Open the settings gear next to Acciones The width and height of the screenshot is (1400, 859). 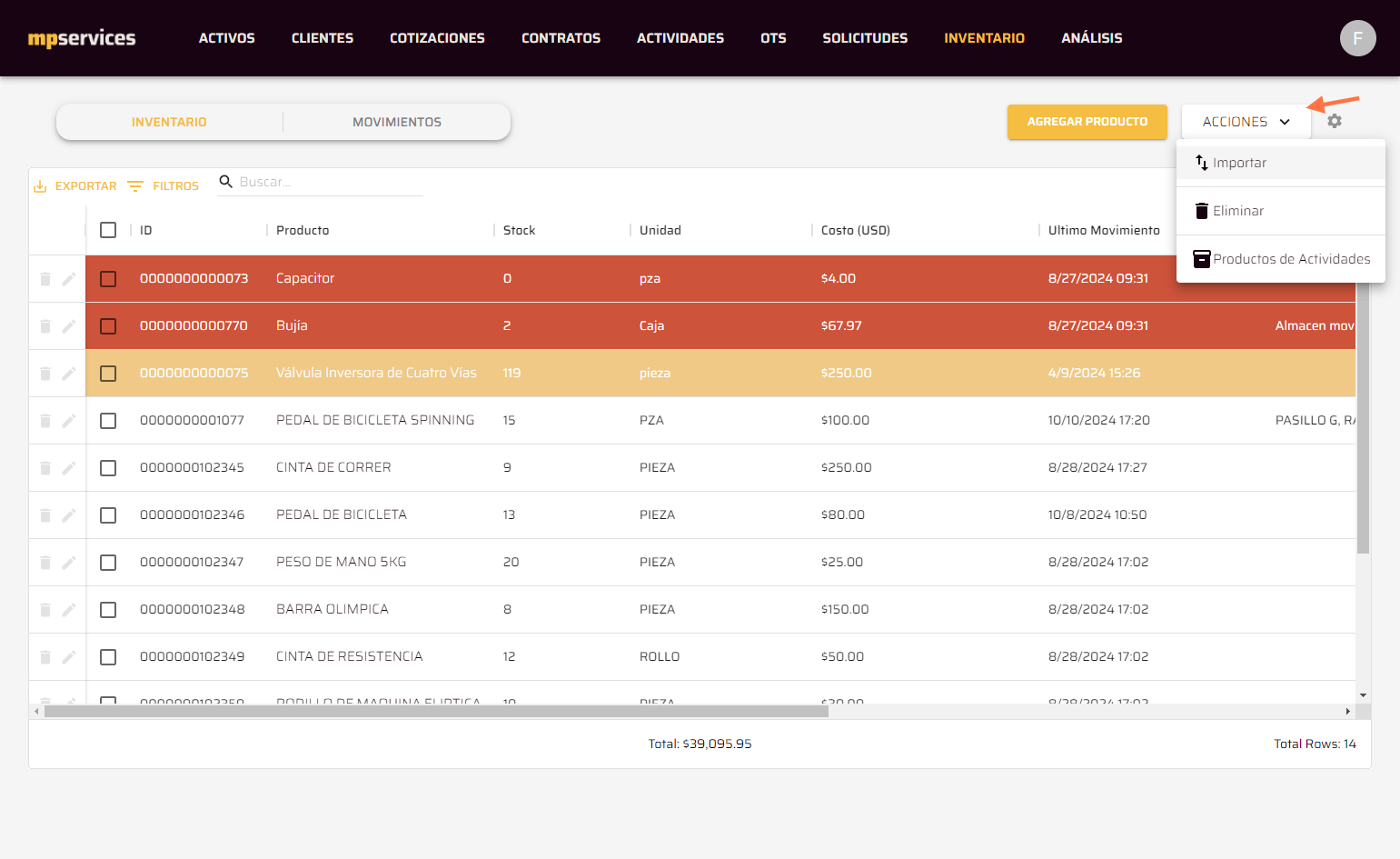click(1334, 121)
